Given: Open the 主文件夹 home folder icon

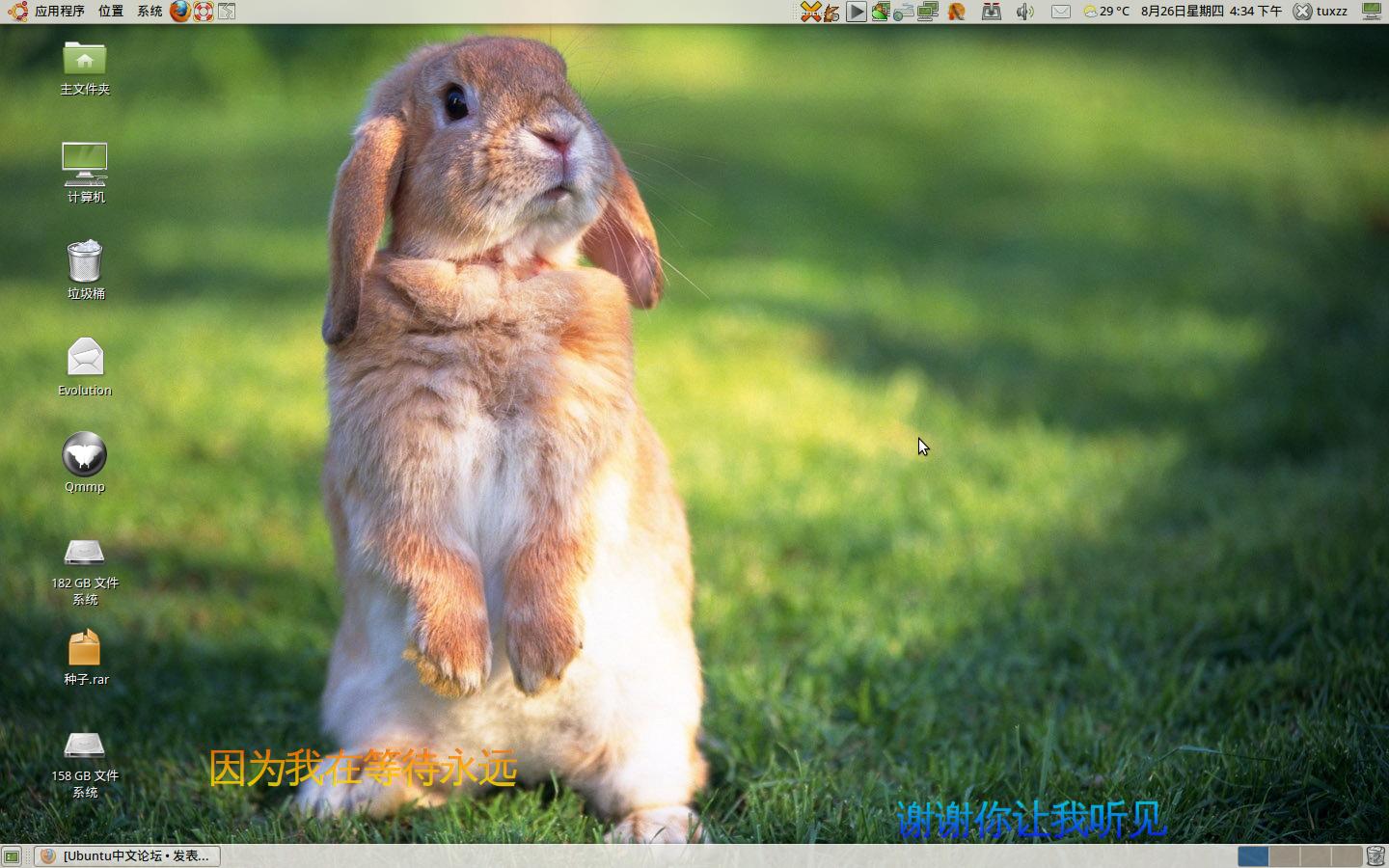Looking at the screenshot, I should pos(85,68).
